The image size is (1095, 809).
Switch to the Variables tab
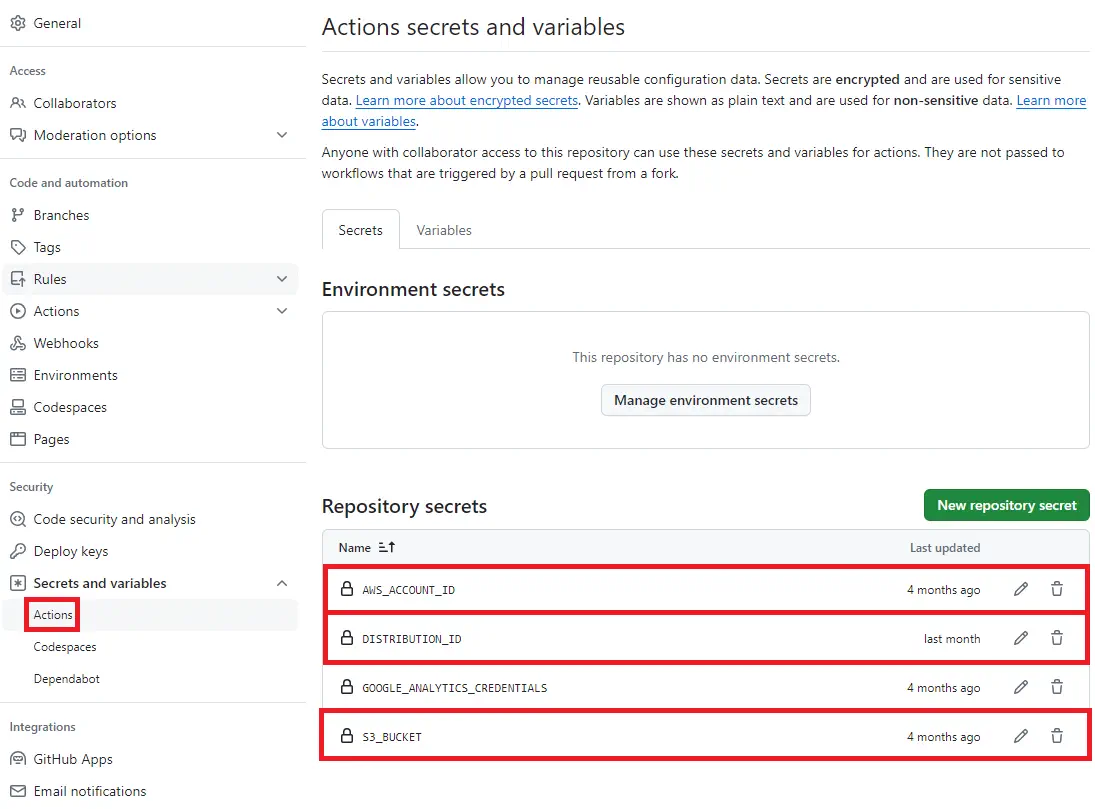(444, 230)
